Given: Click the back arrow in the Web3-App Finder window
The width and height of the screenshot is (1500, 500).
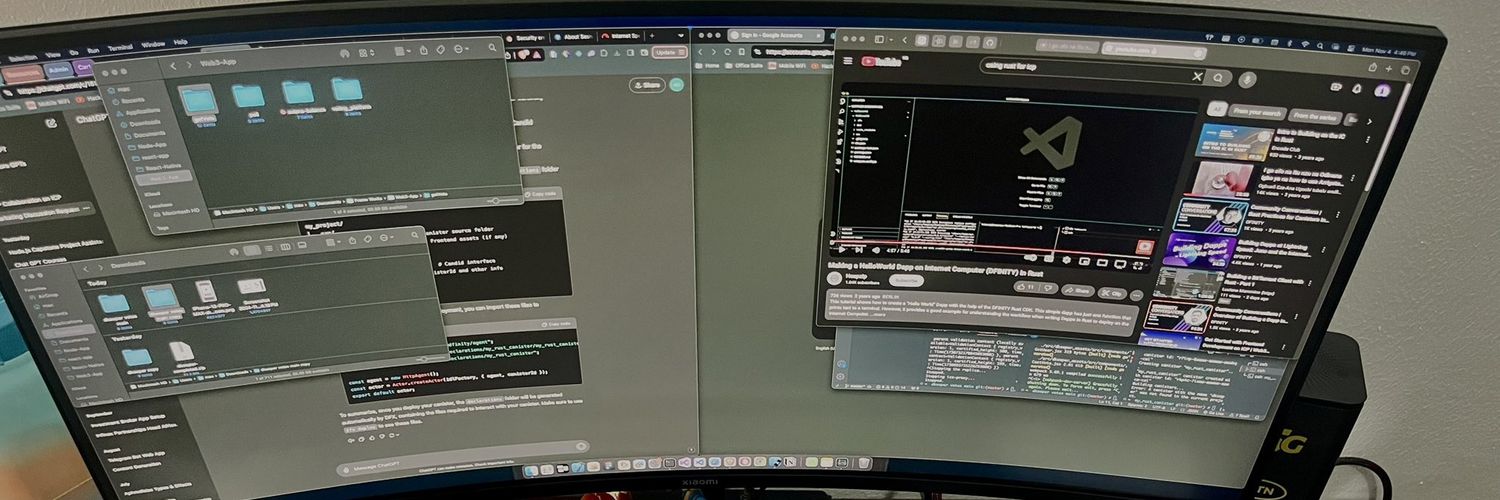Looking at the screenshot, I should (173, 66).
